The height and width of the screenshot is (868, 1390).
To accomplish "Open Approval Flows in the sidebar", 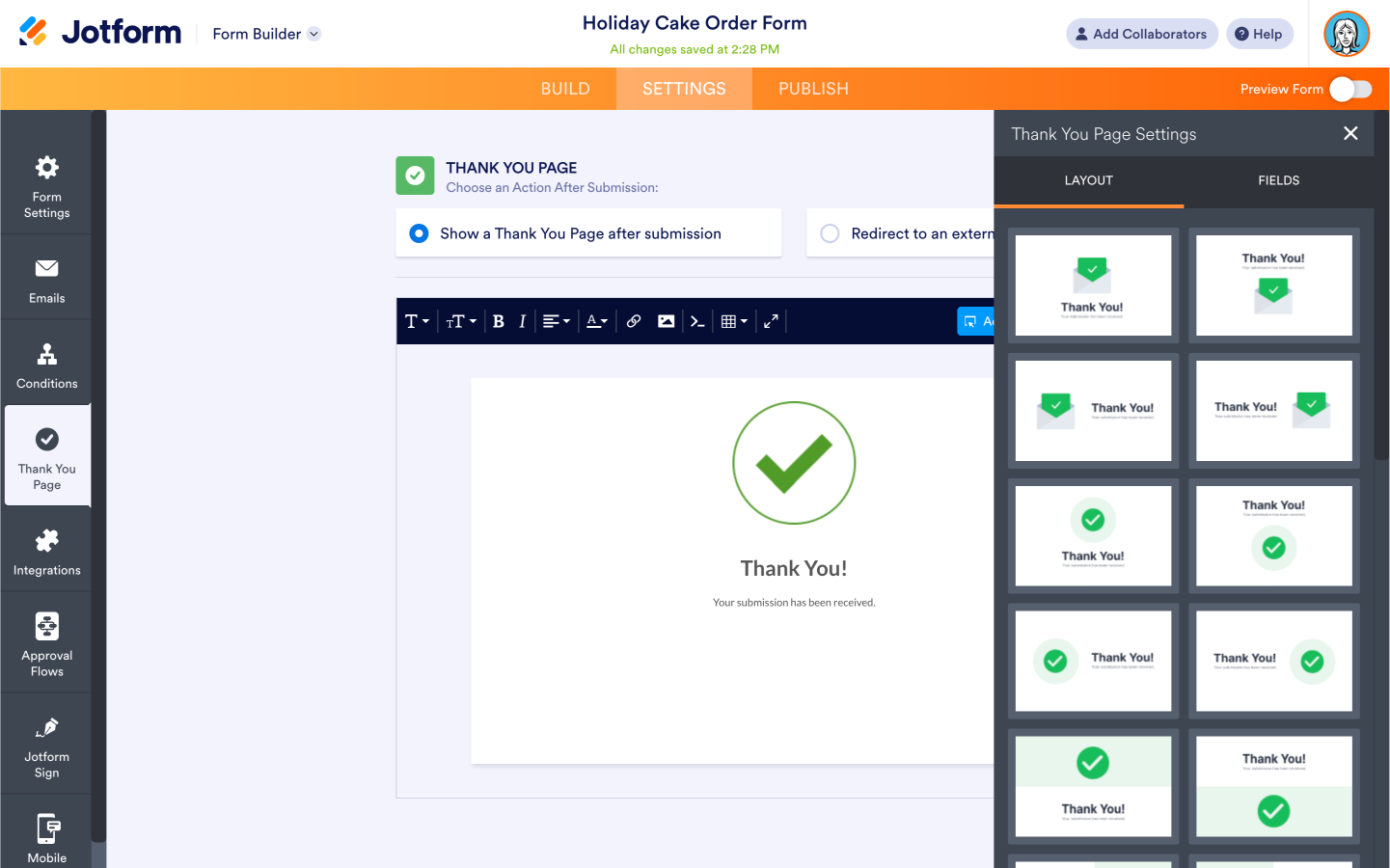I will (x=46, y=644).
